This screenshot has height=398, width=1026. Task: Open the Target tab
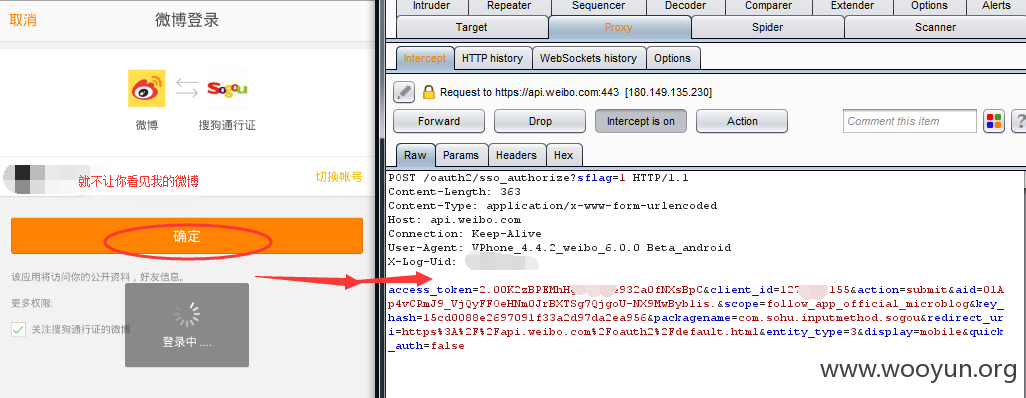pyautogui.click(x=472, y=27)
